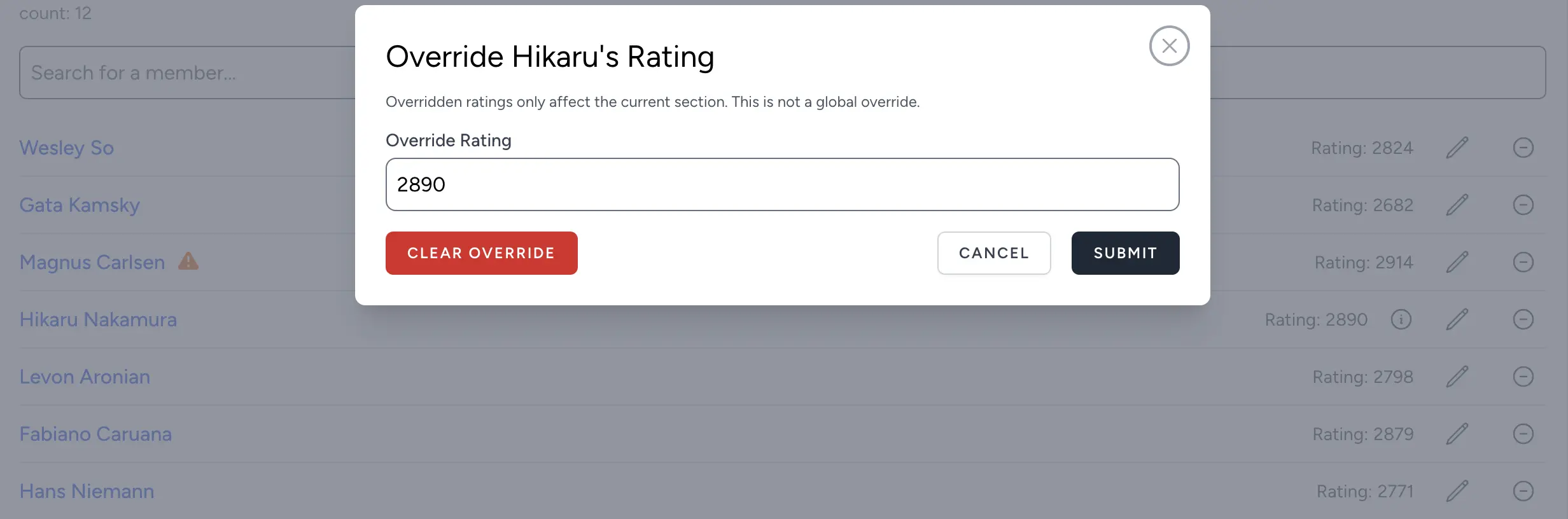Screen dimensions: 1568x519
Task: Click the member search field
Action: [x=185, y=73]
